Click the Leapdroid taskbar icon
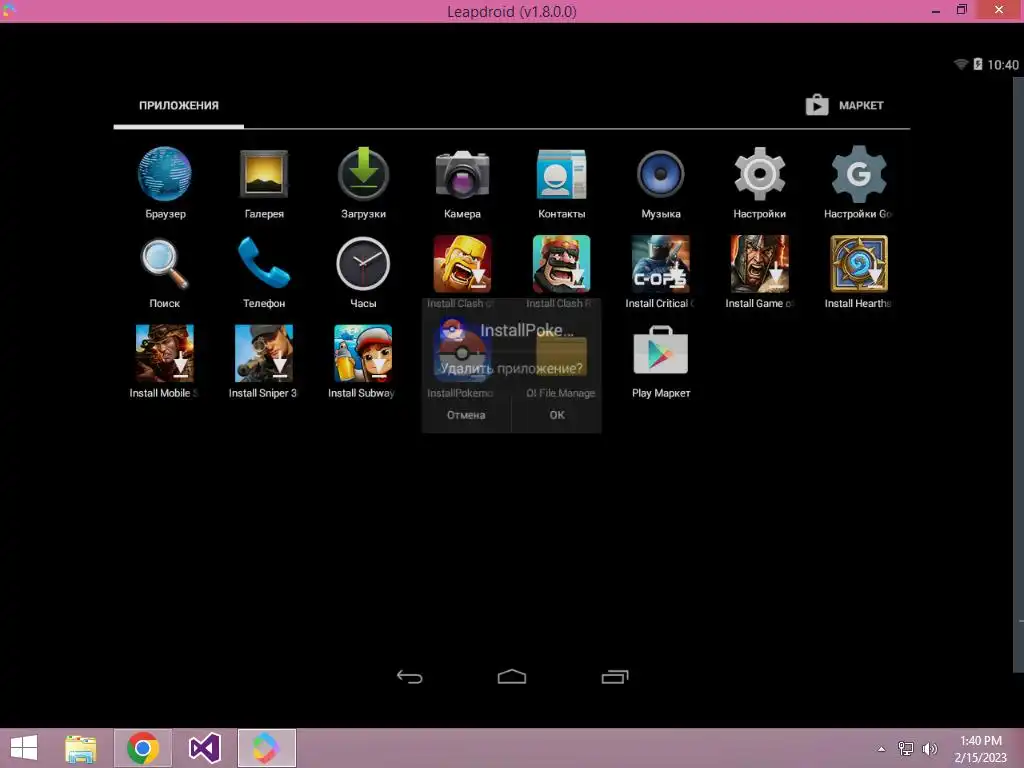Image resolution: width=1024 pixels, height=768 pixels. click(266, 748)
